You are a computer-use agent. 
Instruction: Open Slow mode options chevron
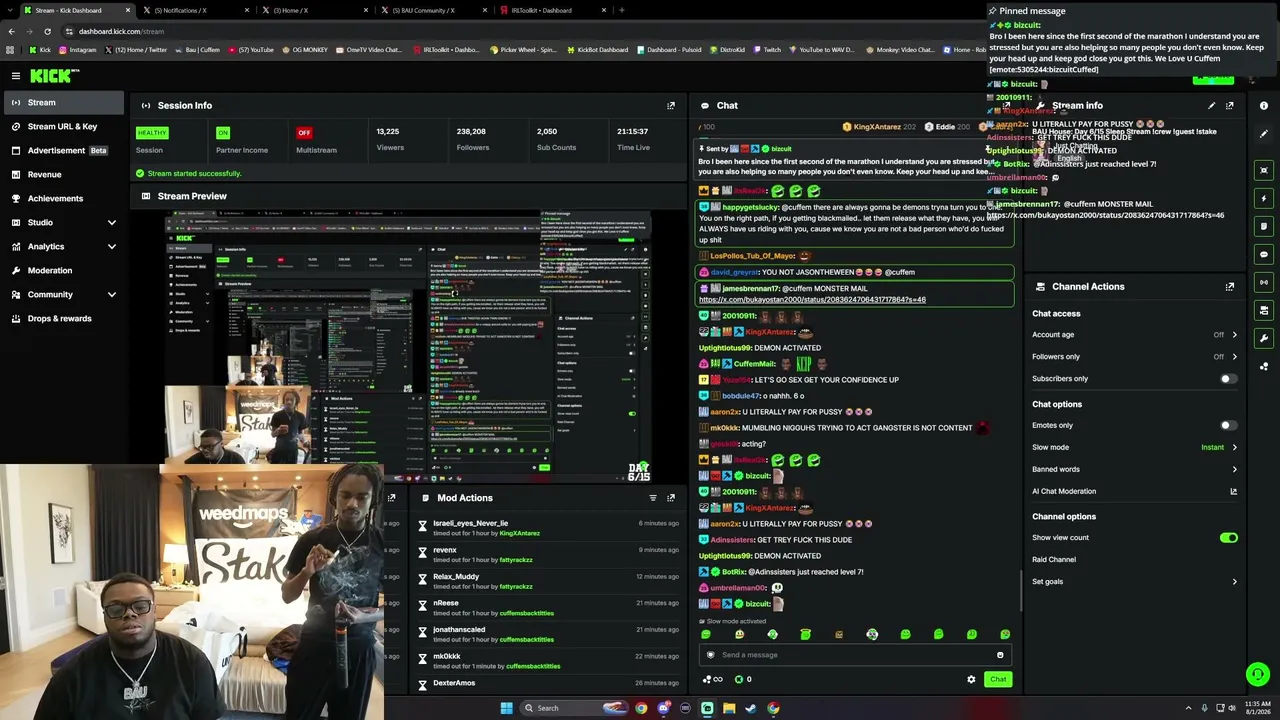pyautogui.click(x=1234, y=448)
